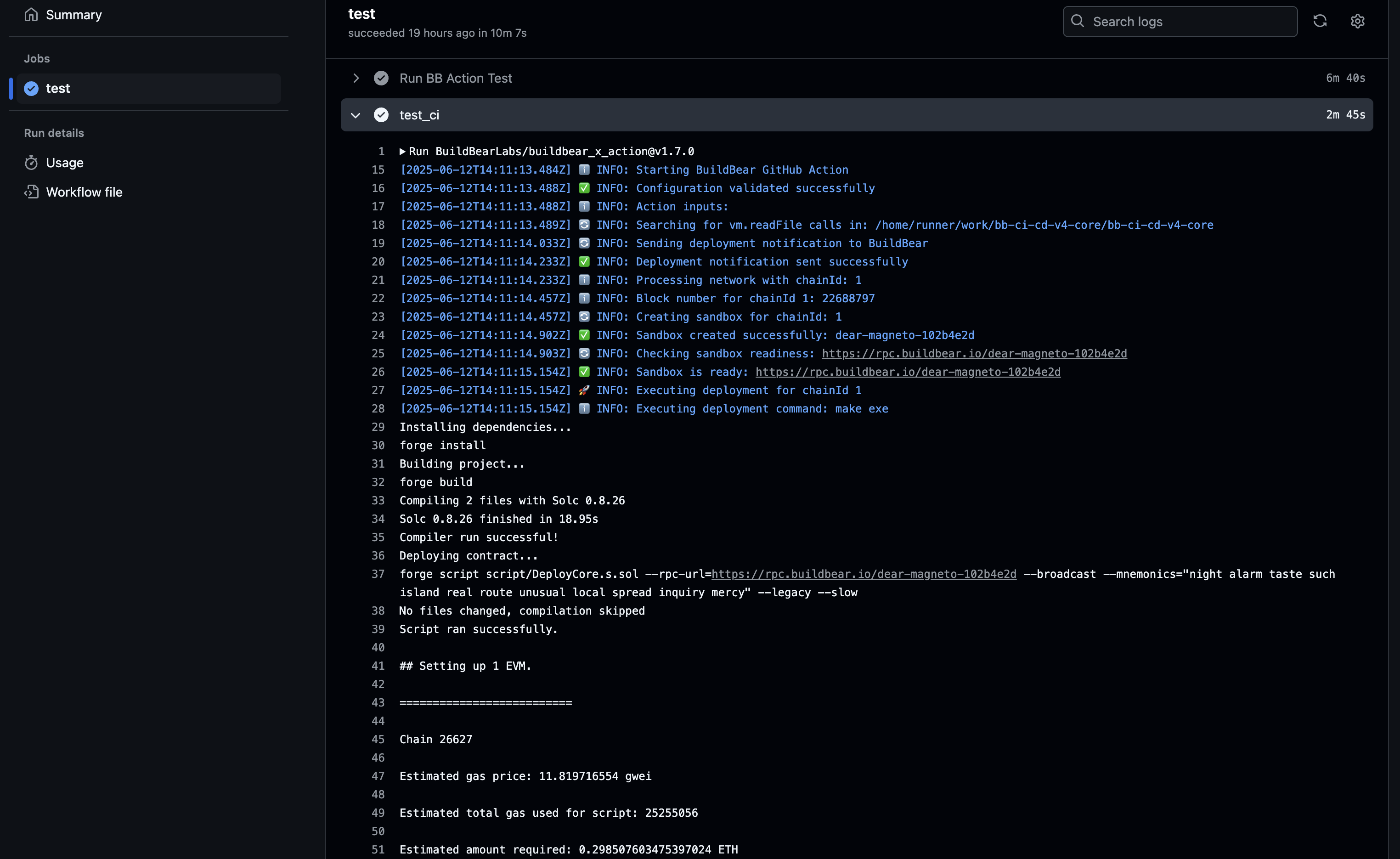Click the Workflow file icon
Viewport: 1400px width, 859px height.
pyautogui.click(x=31, y=192)
